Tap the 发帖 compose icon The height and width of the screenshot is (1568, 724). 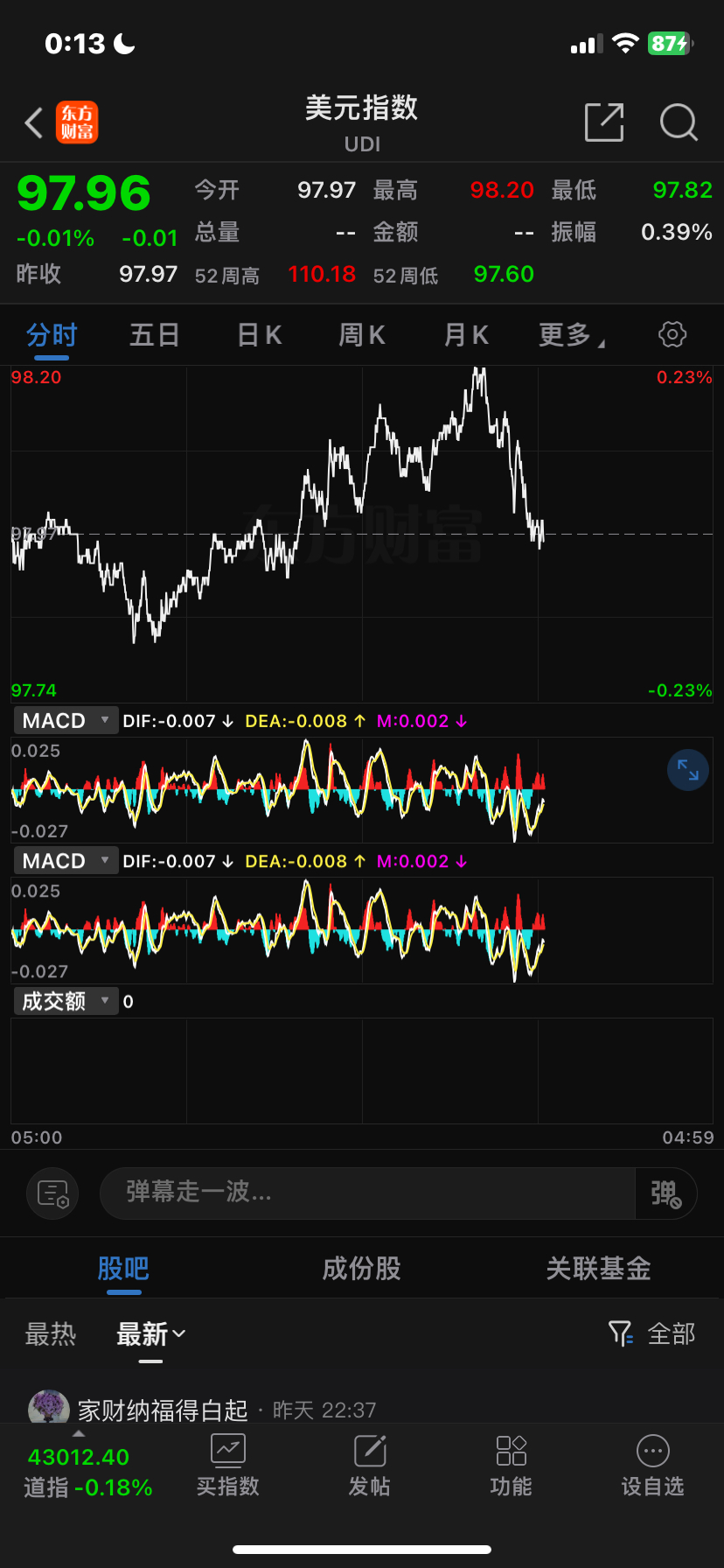pyautogui.click(x=370, y=1450)
